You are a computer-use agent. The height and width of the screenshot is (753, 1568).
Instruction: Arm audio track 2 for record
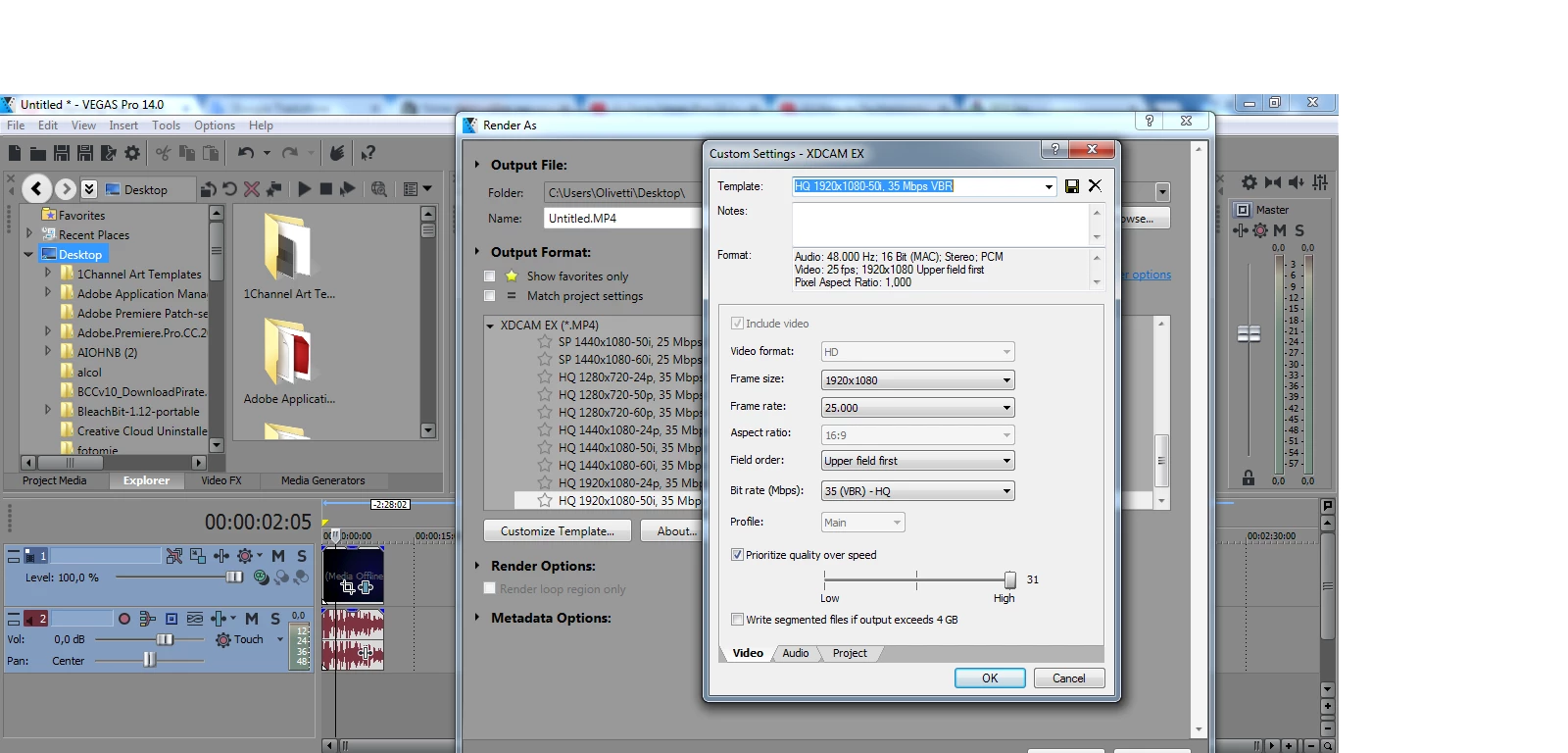tap(124, 619)
